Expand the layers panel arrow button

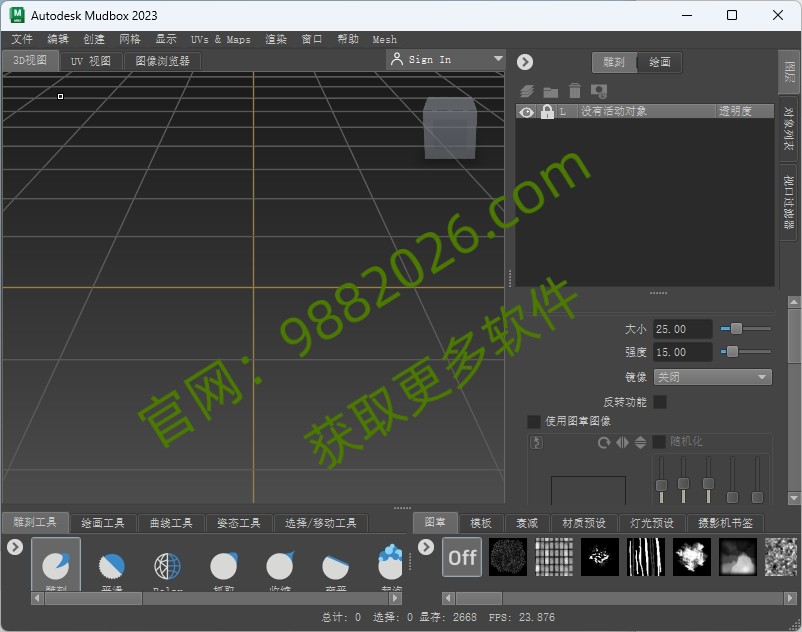525,62
